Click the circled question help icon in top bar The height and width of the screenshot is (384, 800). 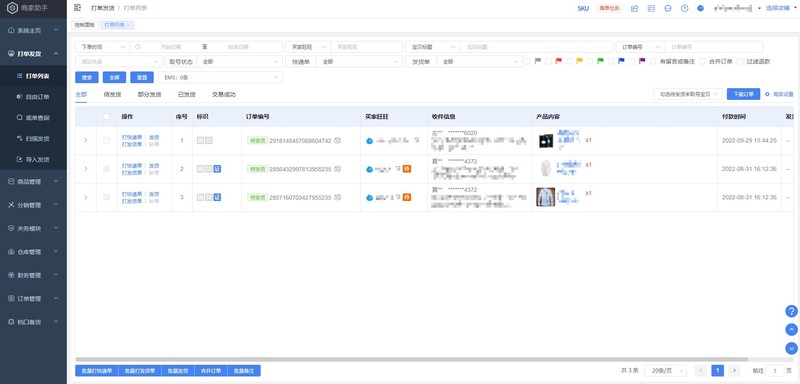(x=685, y=8)
